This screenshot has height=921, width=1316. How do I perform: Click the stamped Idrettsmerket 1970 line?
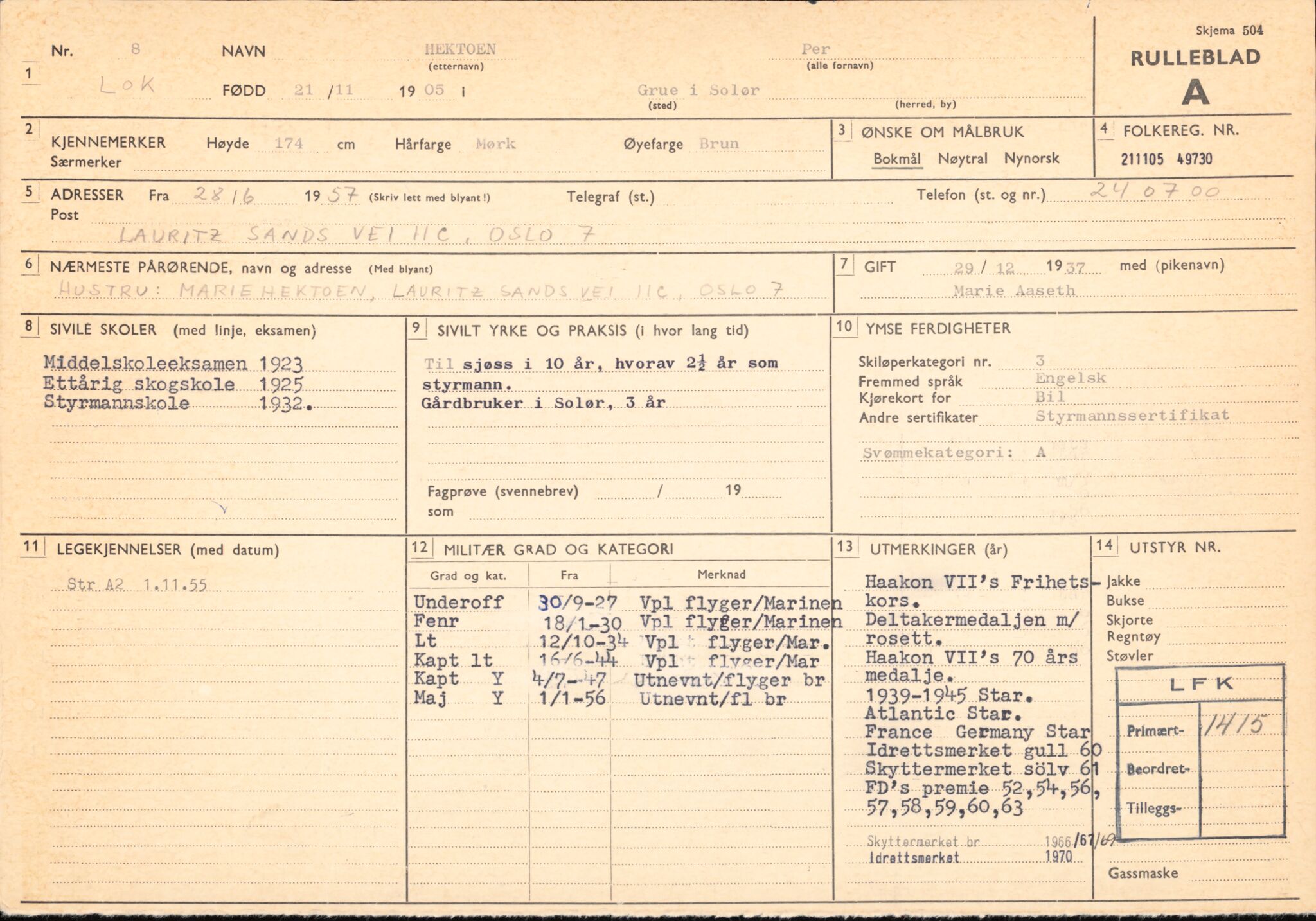[970, 857]
